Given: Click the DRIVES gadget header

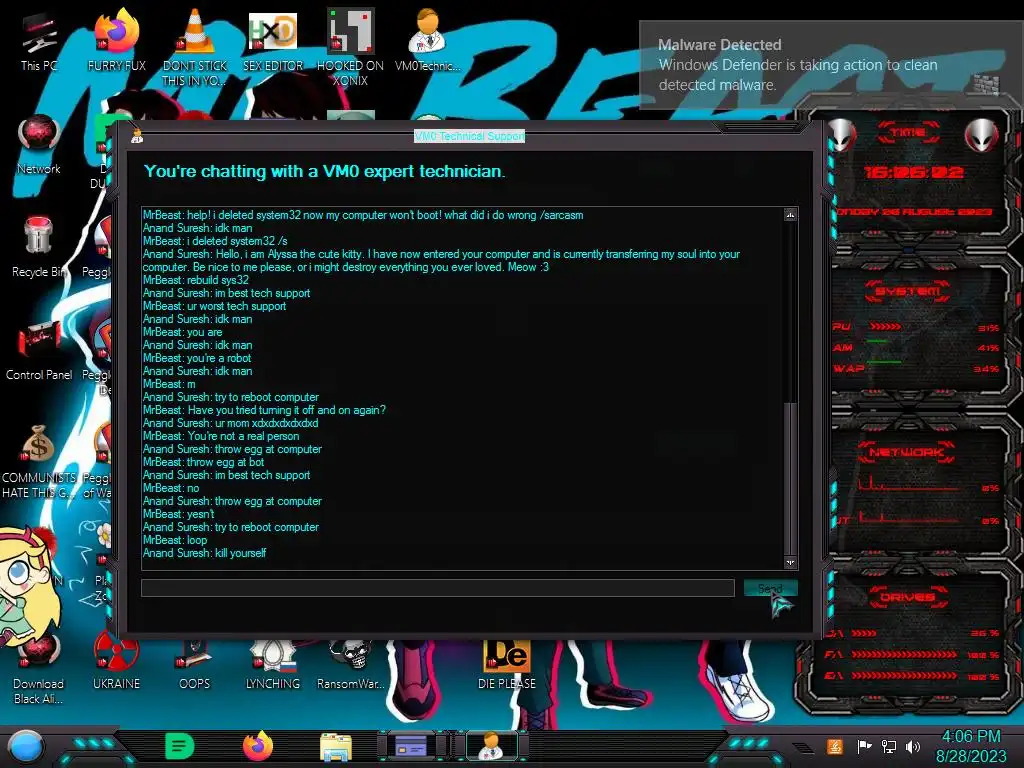Looking at the screenshot, I should point(908,597).
